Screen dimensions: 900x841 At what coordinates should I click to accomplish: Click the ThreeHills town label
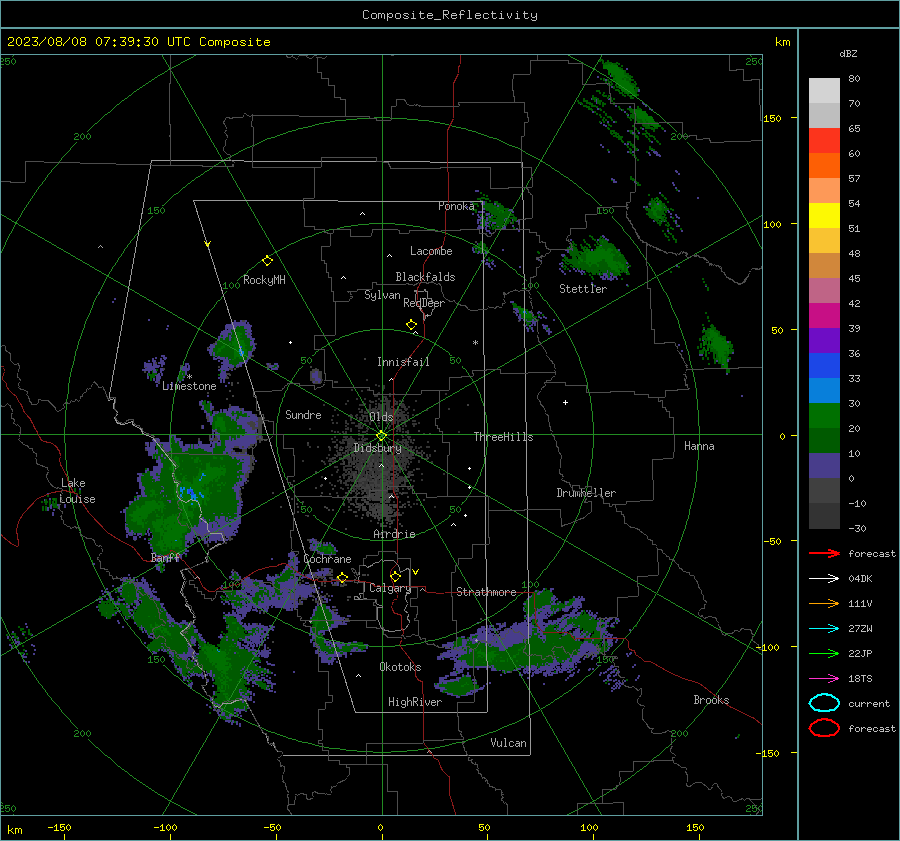(x=503, y=437)
